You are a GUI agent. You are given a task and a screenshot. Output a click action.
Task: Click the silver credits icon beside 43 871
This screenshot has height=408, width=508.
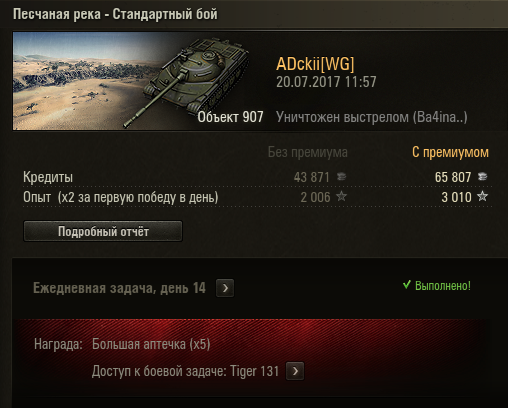point(341,177)
